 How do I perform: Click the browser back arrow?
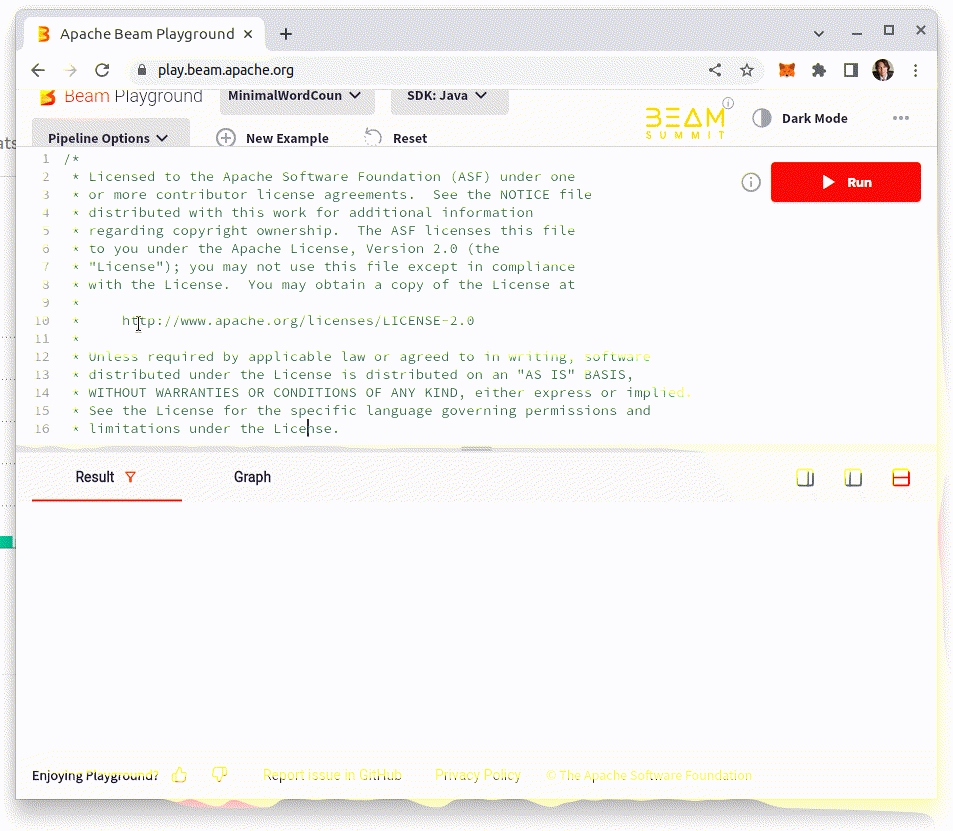38,71
